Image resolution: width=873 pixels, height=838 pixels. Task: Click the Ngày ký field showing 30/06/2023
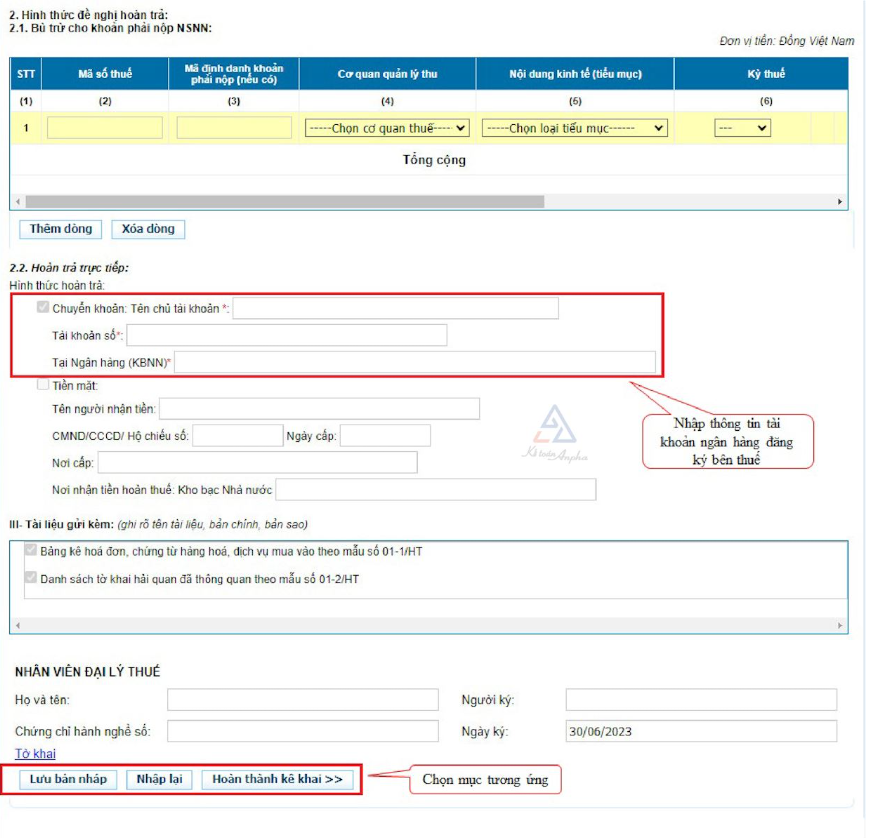[x=702, y=731]
